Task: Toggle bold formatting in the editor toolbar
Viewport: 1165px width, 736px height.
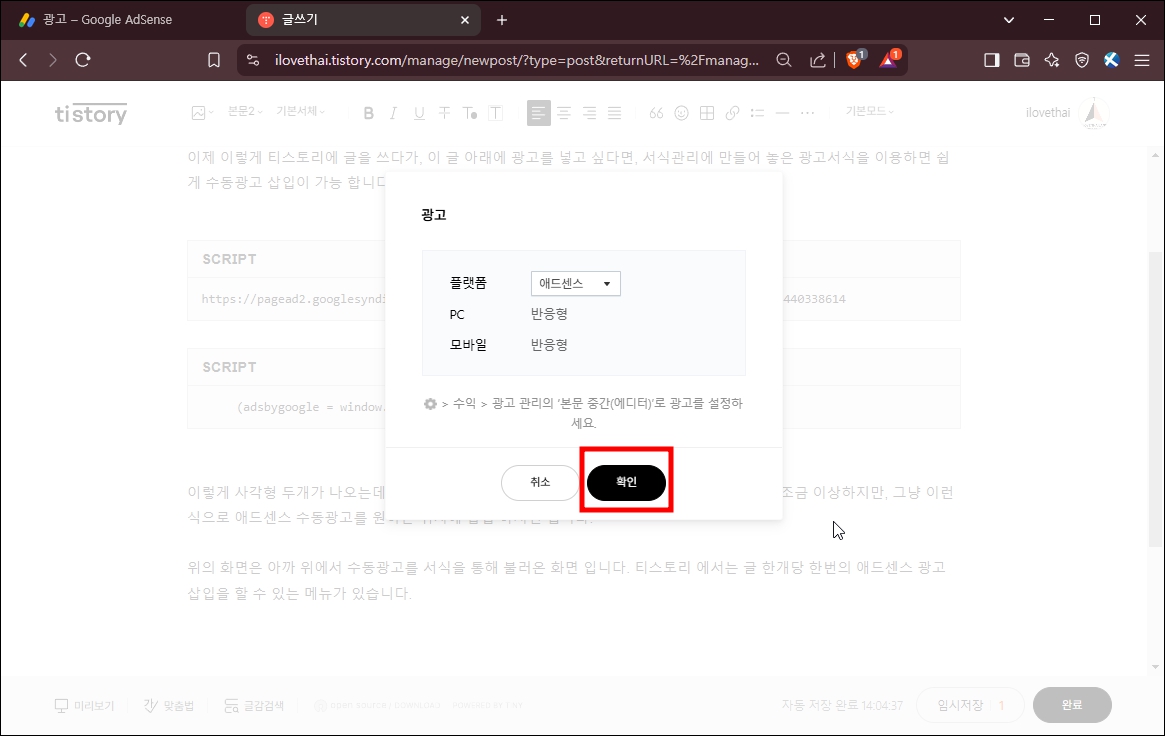Action: [368, 112]
